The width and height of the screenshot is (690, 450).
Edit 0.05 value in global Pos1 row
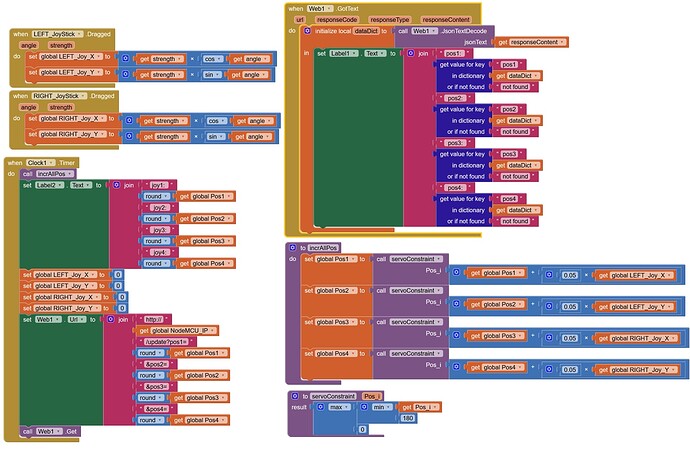569,275
